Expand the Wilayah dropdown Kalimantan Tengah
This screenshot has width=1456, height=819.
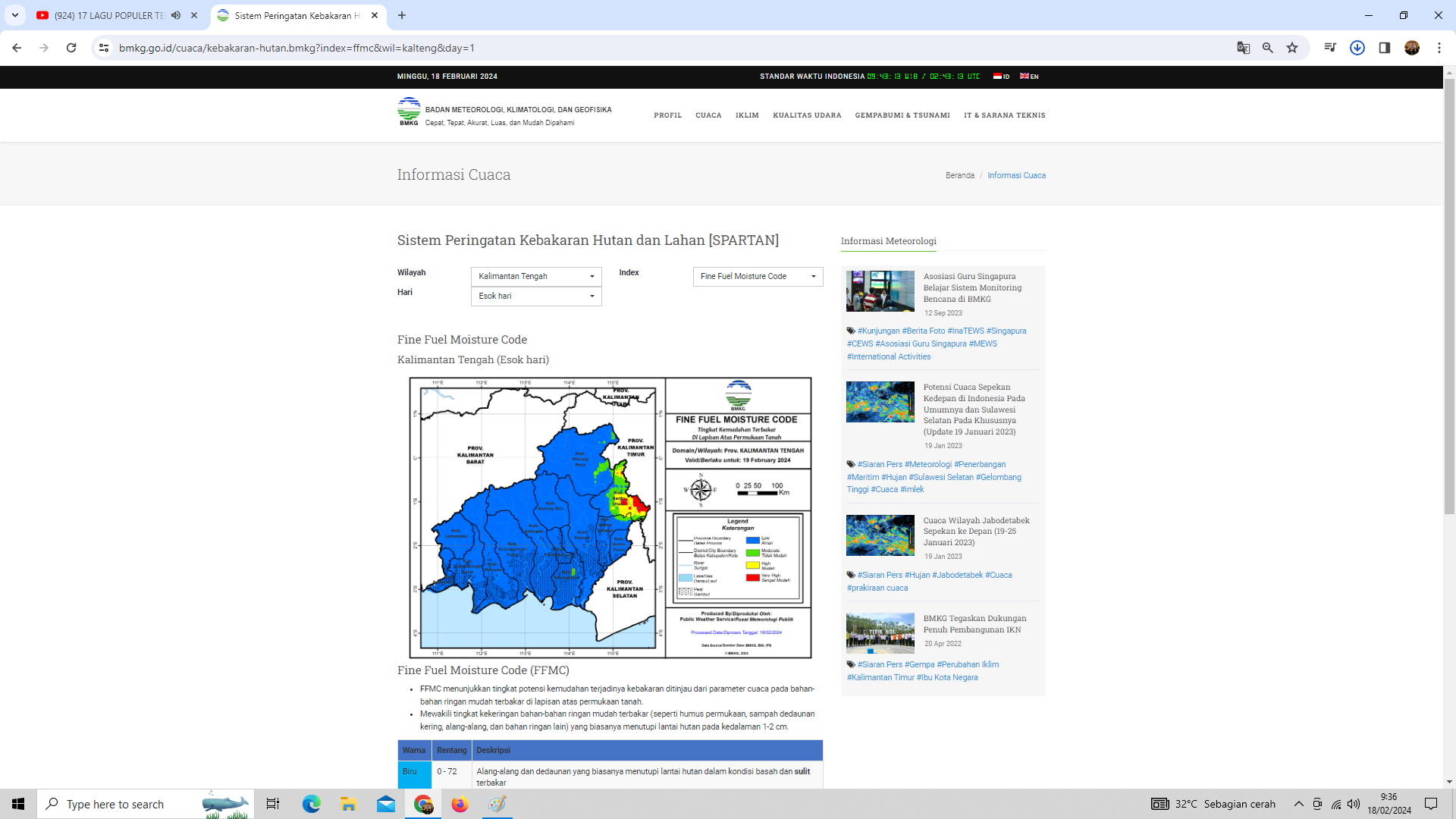(536, 276)
